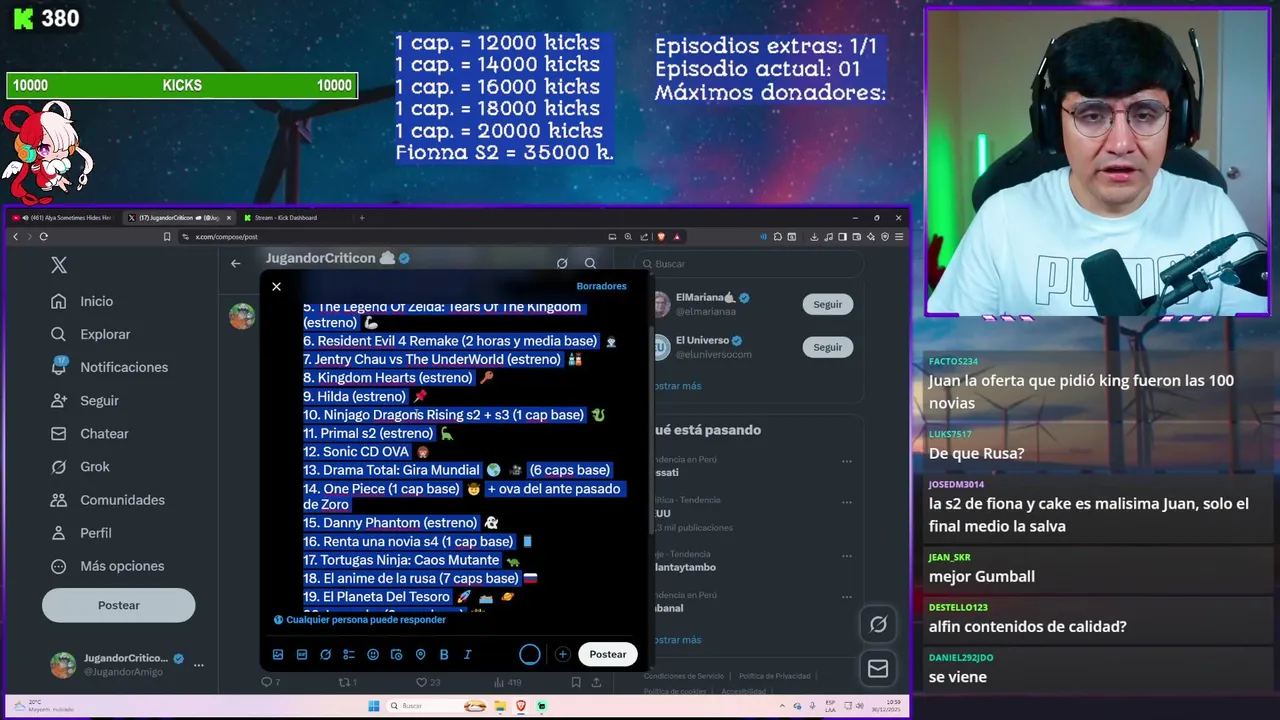Screen dimensions: 1280x720
Task: Add another post with plus button
Action: [563, 654]
